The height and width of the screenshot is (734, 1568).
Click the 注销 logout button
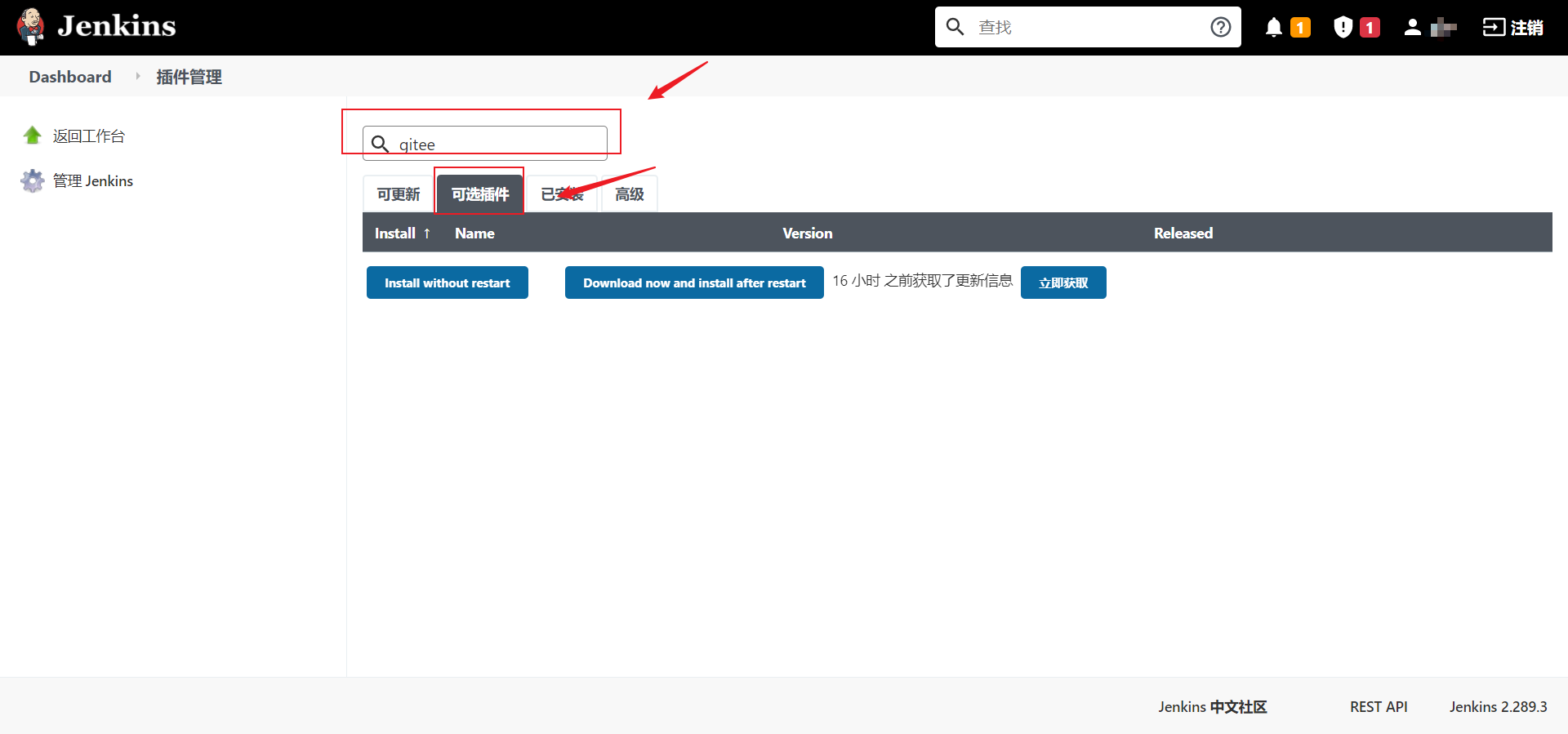pos(1512,28)
